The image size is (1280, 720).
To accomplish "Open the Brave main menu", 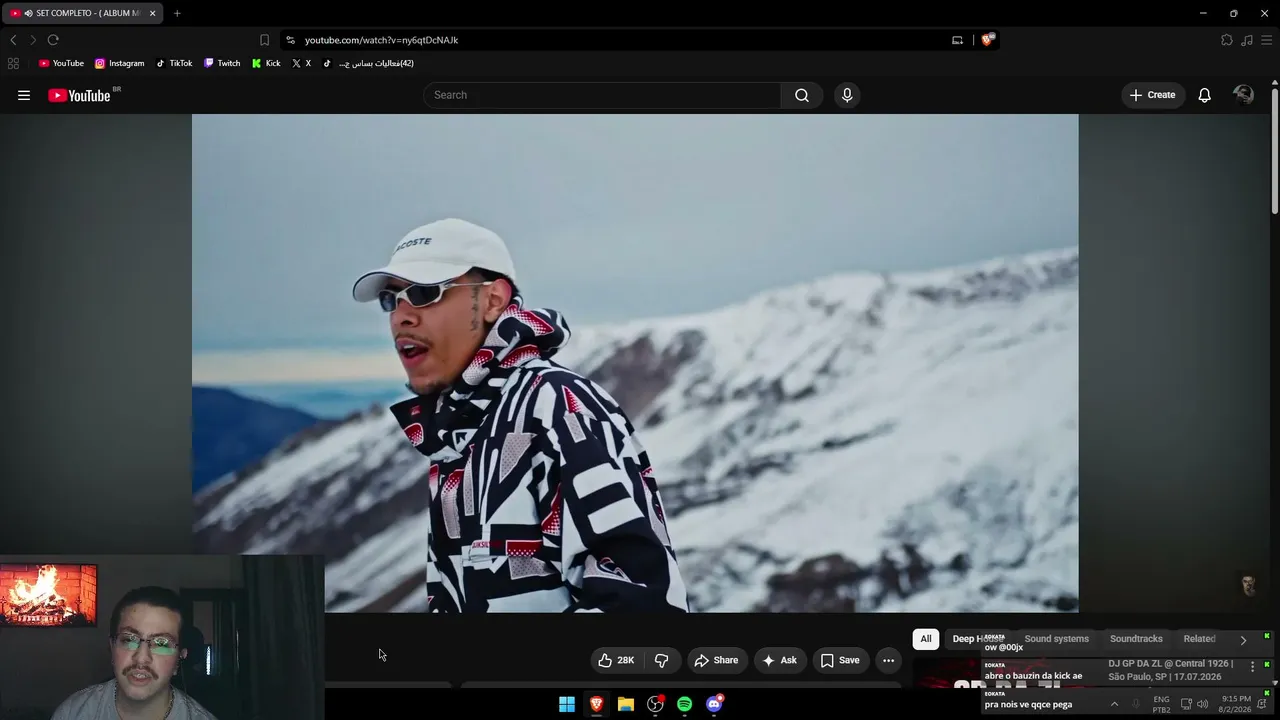I will point(1266,40).
